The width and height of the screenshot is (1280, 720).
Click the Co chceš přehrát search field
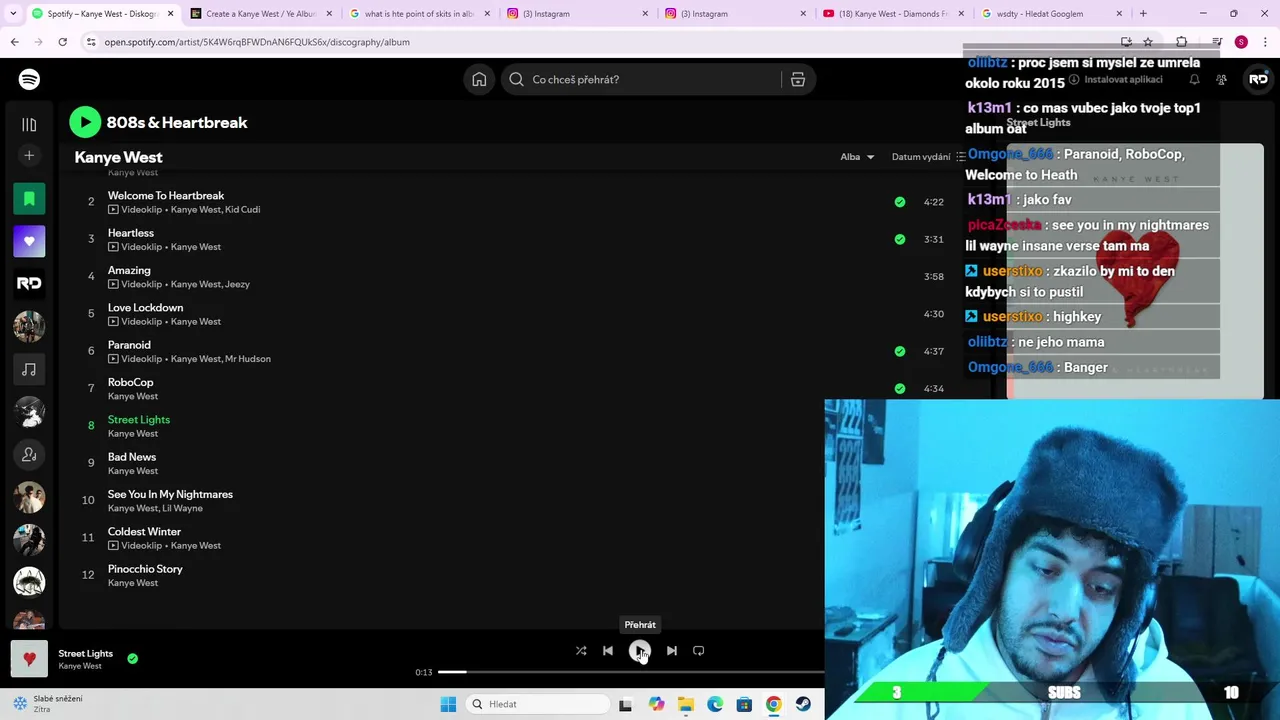(640, 79)
